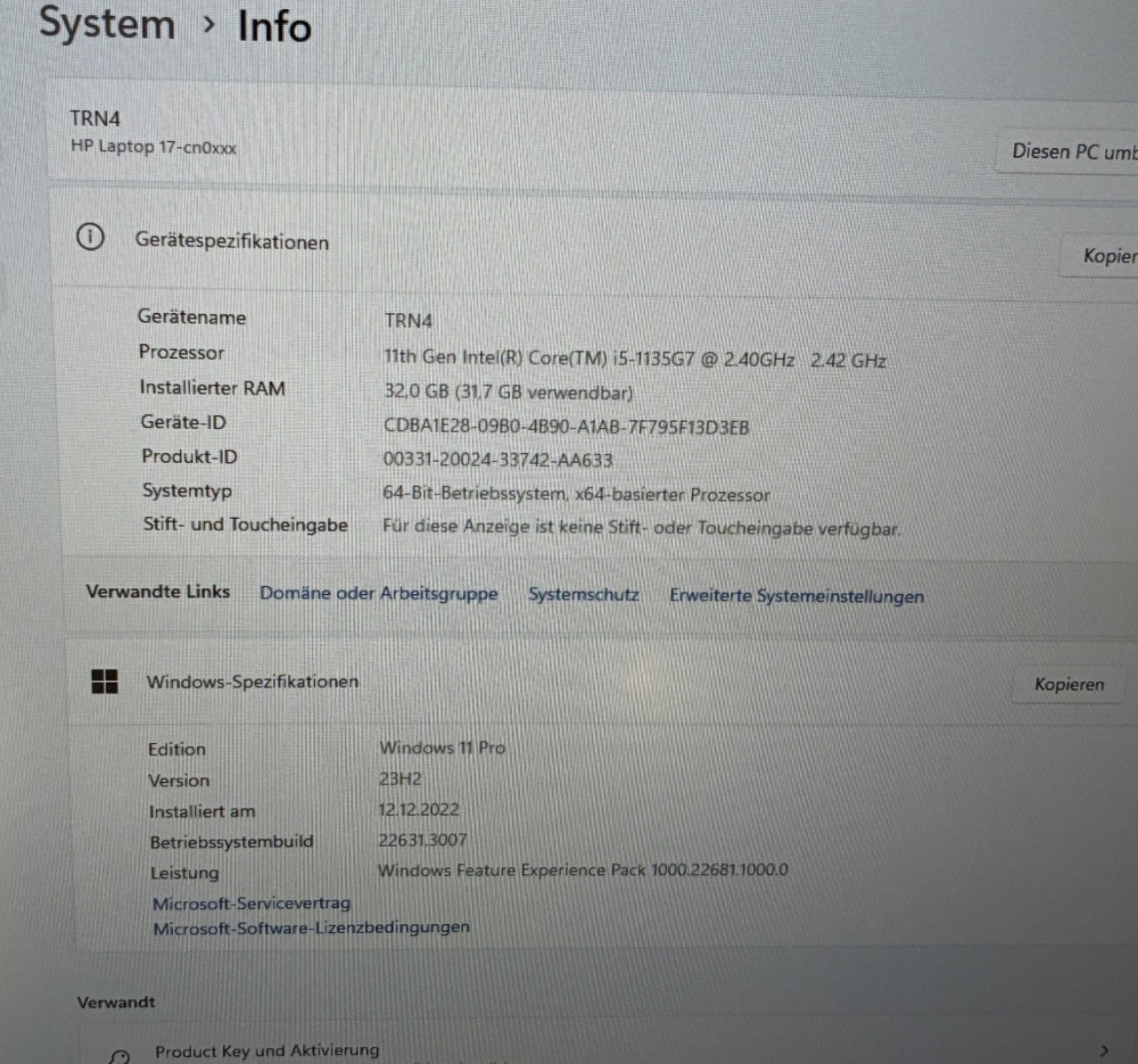Click the Betriebssystembuild label

pos(232,841)
